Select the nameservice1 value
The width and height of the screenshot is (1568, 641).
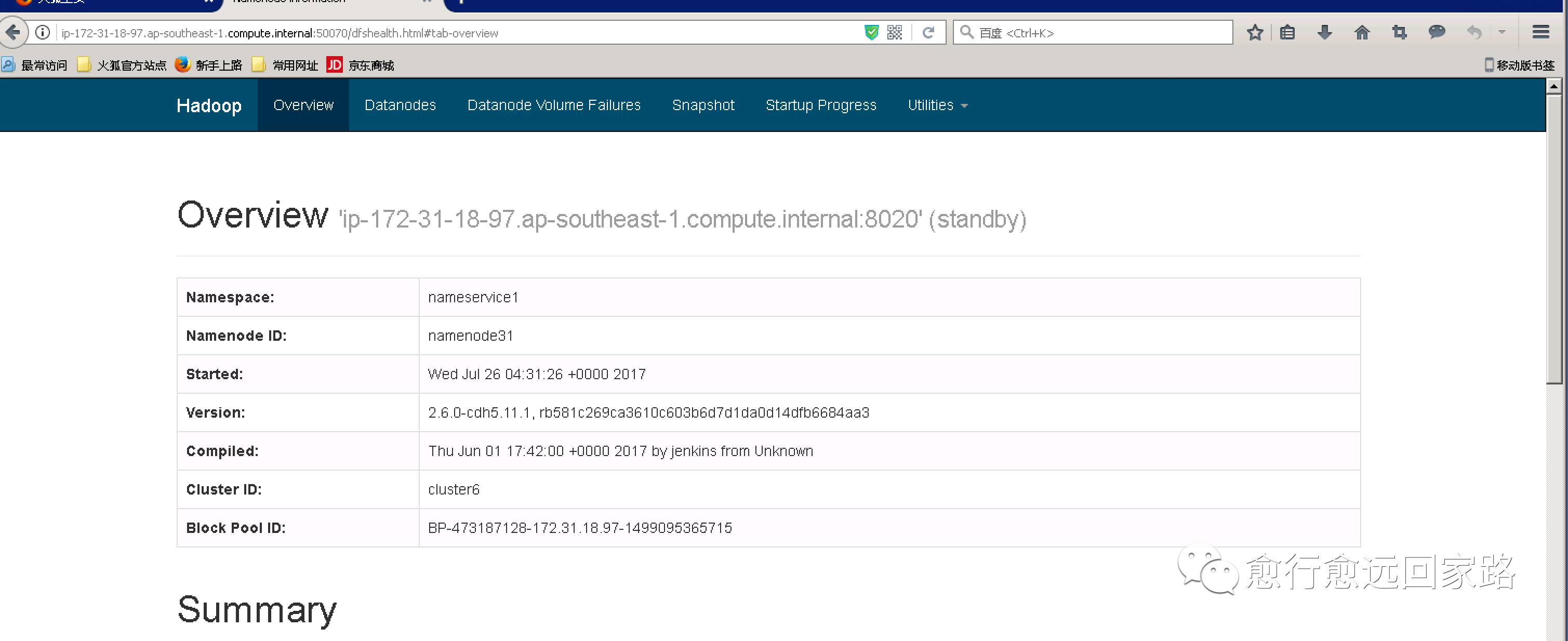point(473,297)
